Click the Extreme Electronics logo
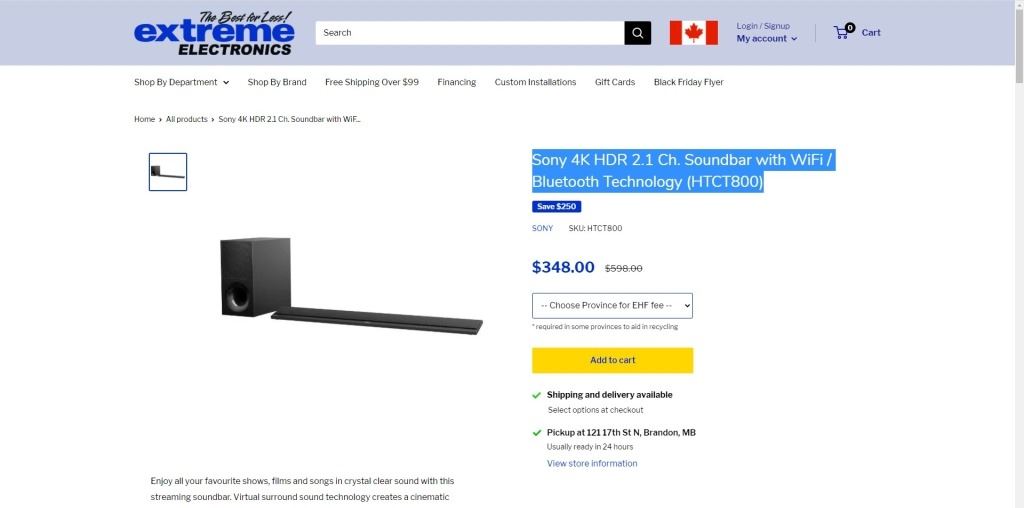Screen dimensions: 1024x508 click(x=214, y=33)
